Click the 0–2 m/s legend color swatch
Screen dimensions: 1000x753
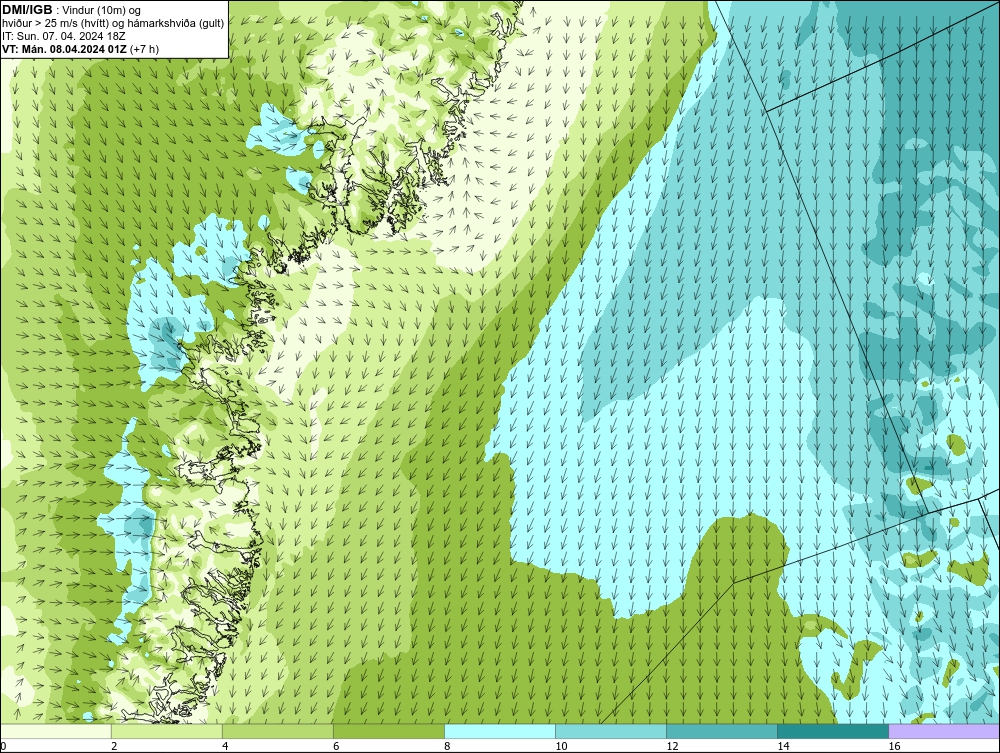[x=55, y=731]
